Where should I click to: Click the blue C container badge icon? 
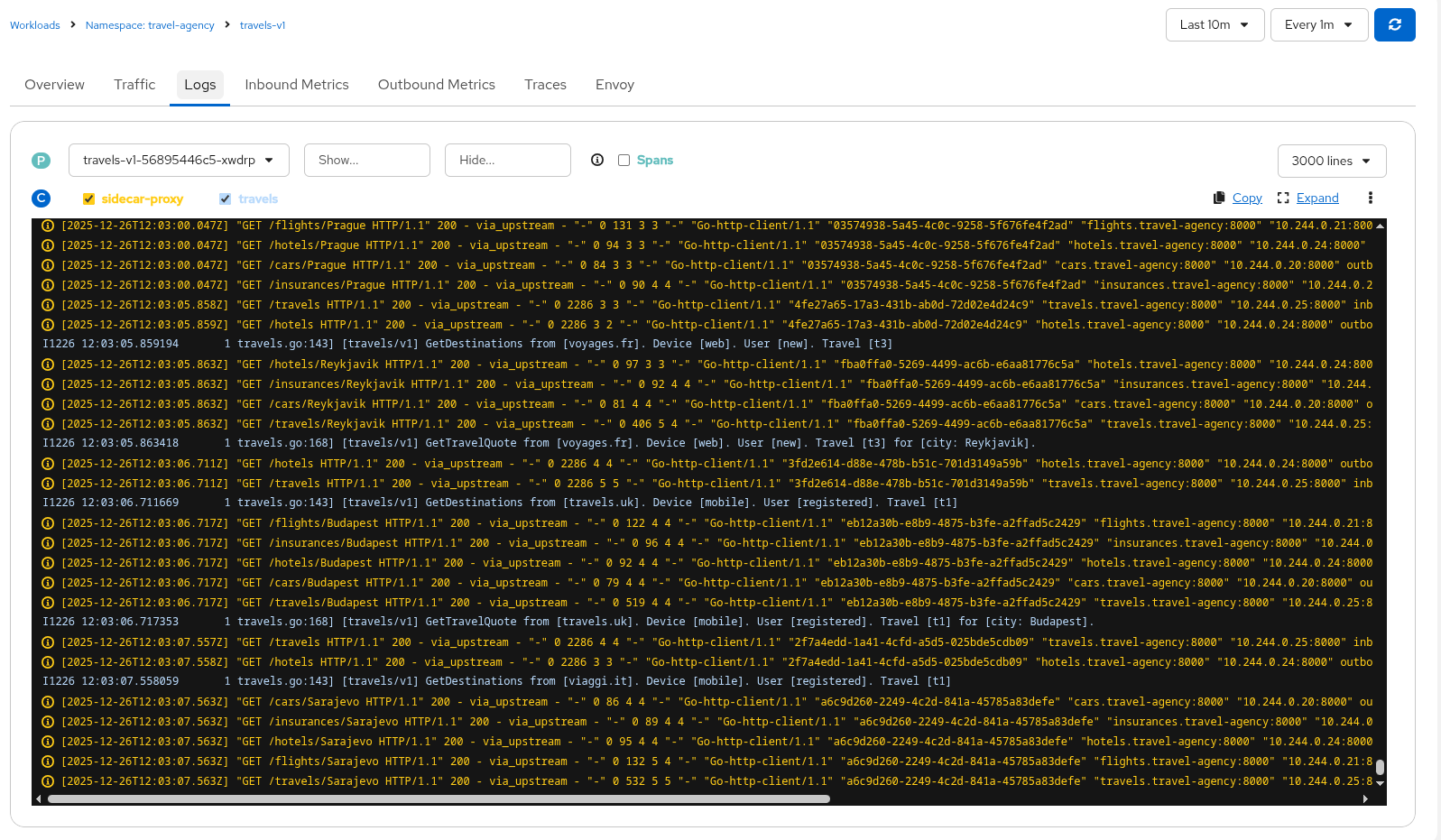click(41, 198)
